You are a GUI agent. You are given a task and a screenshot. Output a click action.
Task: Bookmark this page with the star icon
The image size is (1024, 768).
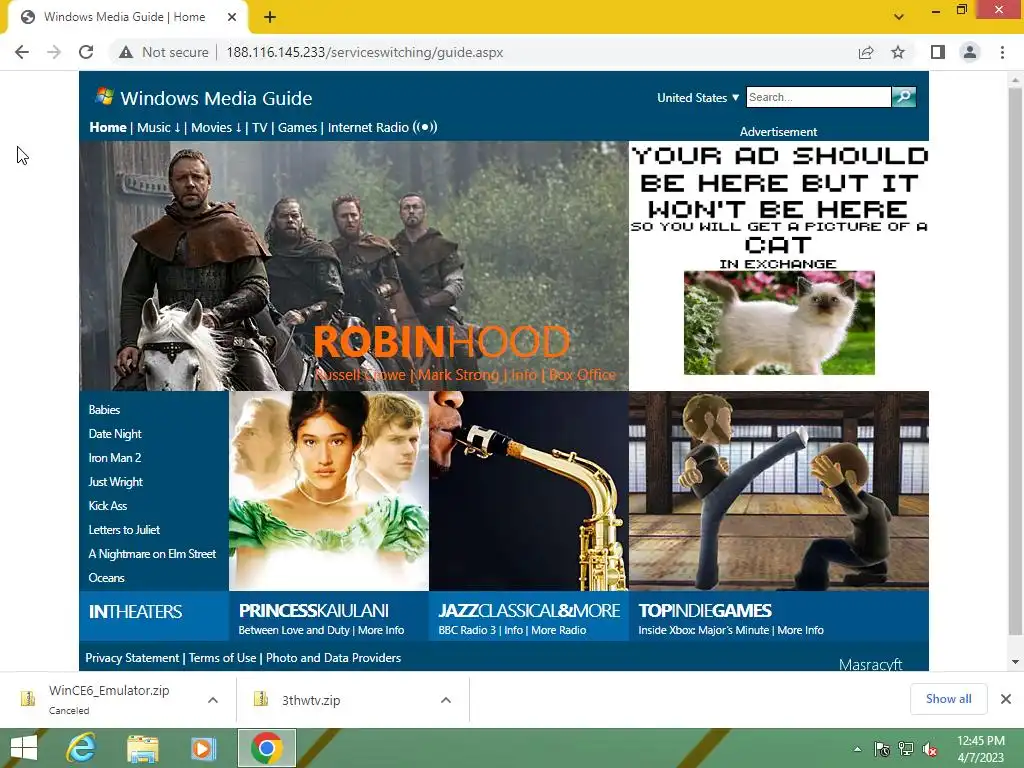898,52
